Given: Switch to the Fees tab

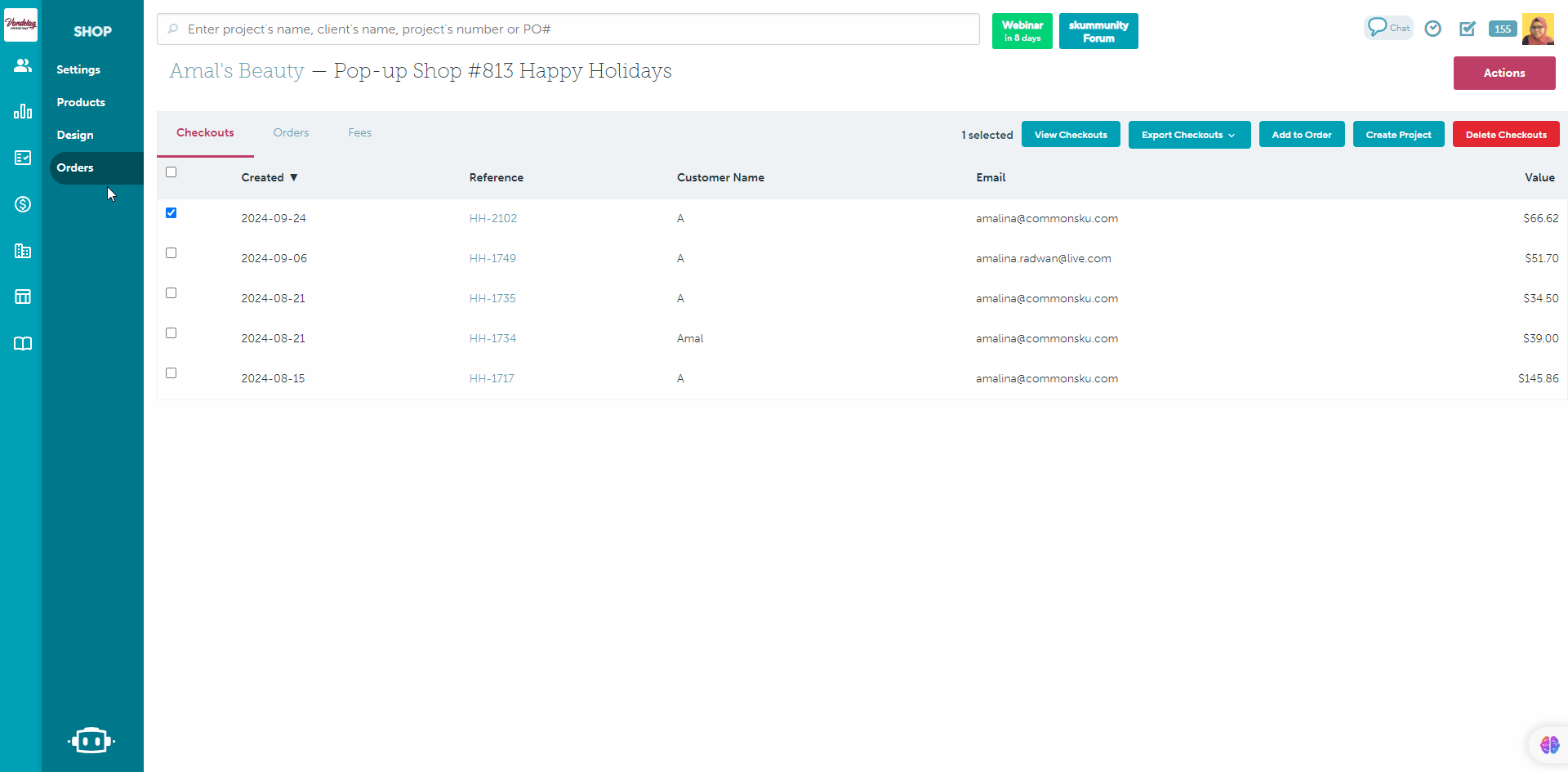Looking at the screenshot, I should coord(359,132).
